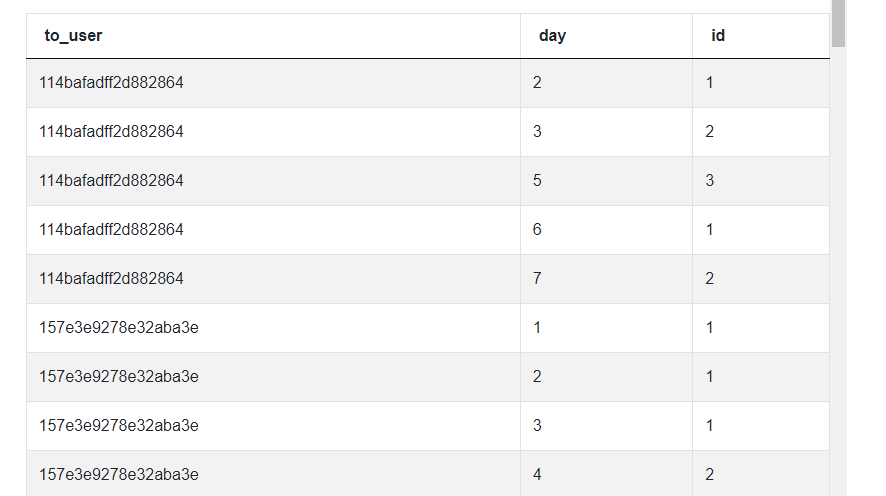886x496 pixels.
Task: Click the day cell with value 5
Action: [537, 181]
